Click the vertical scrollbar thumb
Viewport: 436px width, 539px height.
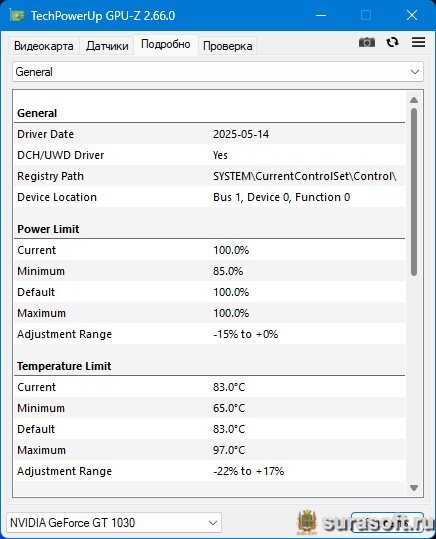[414, 192]
